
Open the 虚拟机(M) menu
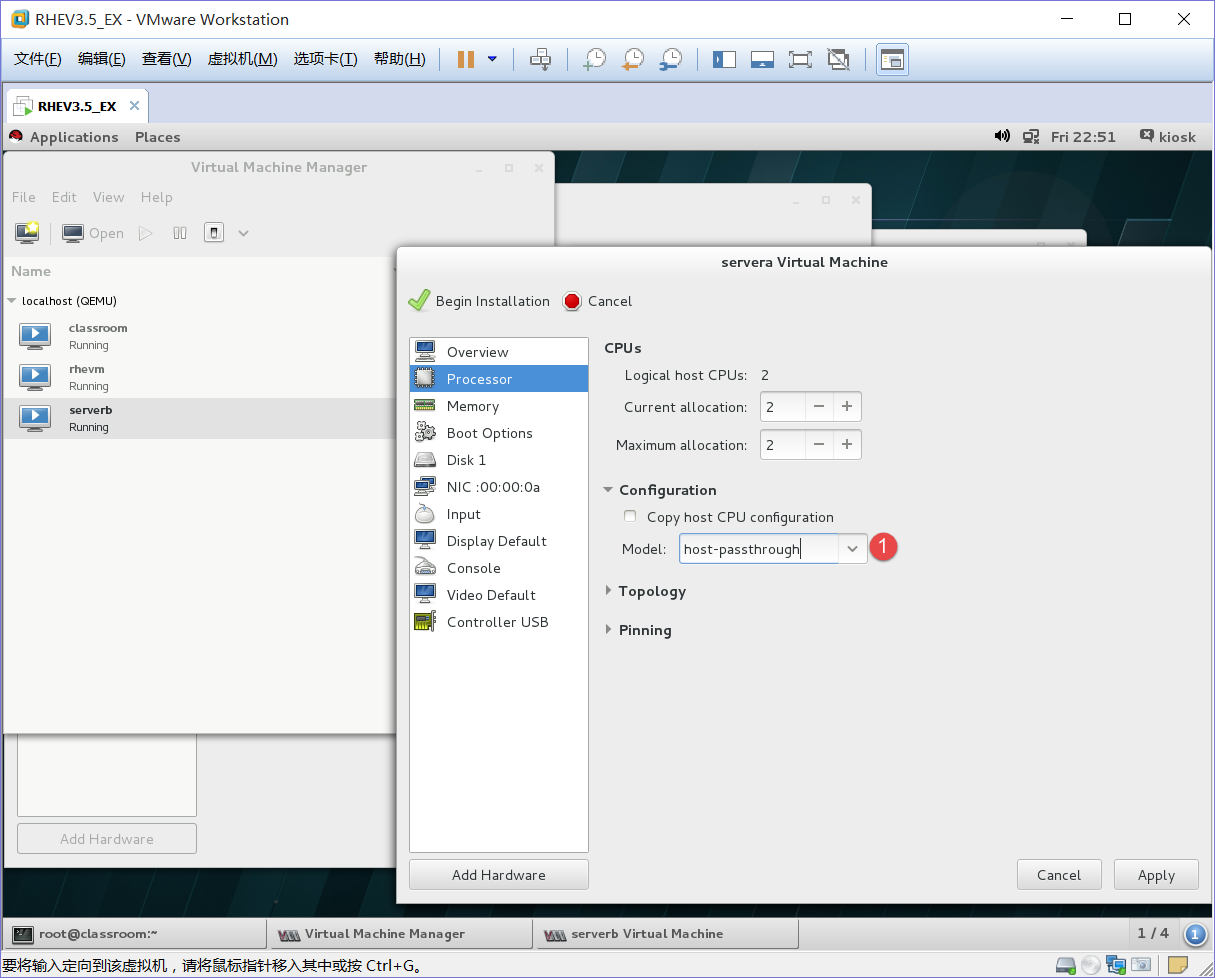[x=242, y=59]
